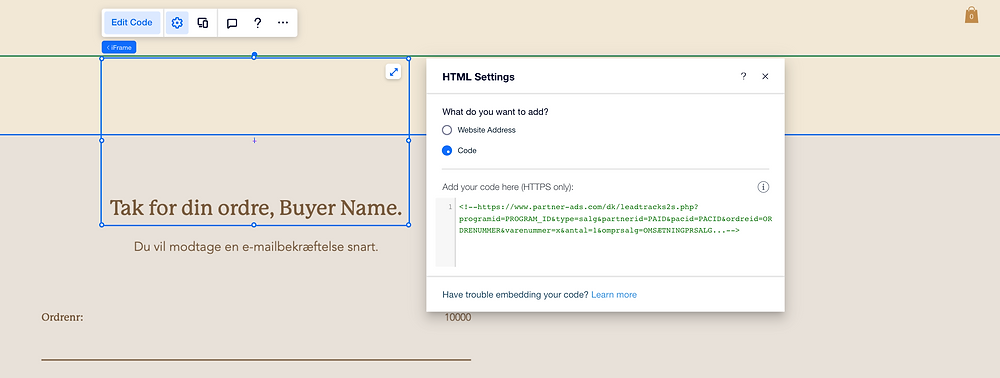Click the top-center resize handle of the iframe
This screenshot has height=378, width=1000.
pyautogui.click(x=254, y=56)
